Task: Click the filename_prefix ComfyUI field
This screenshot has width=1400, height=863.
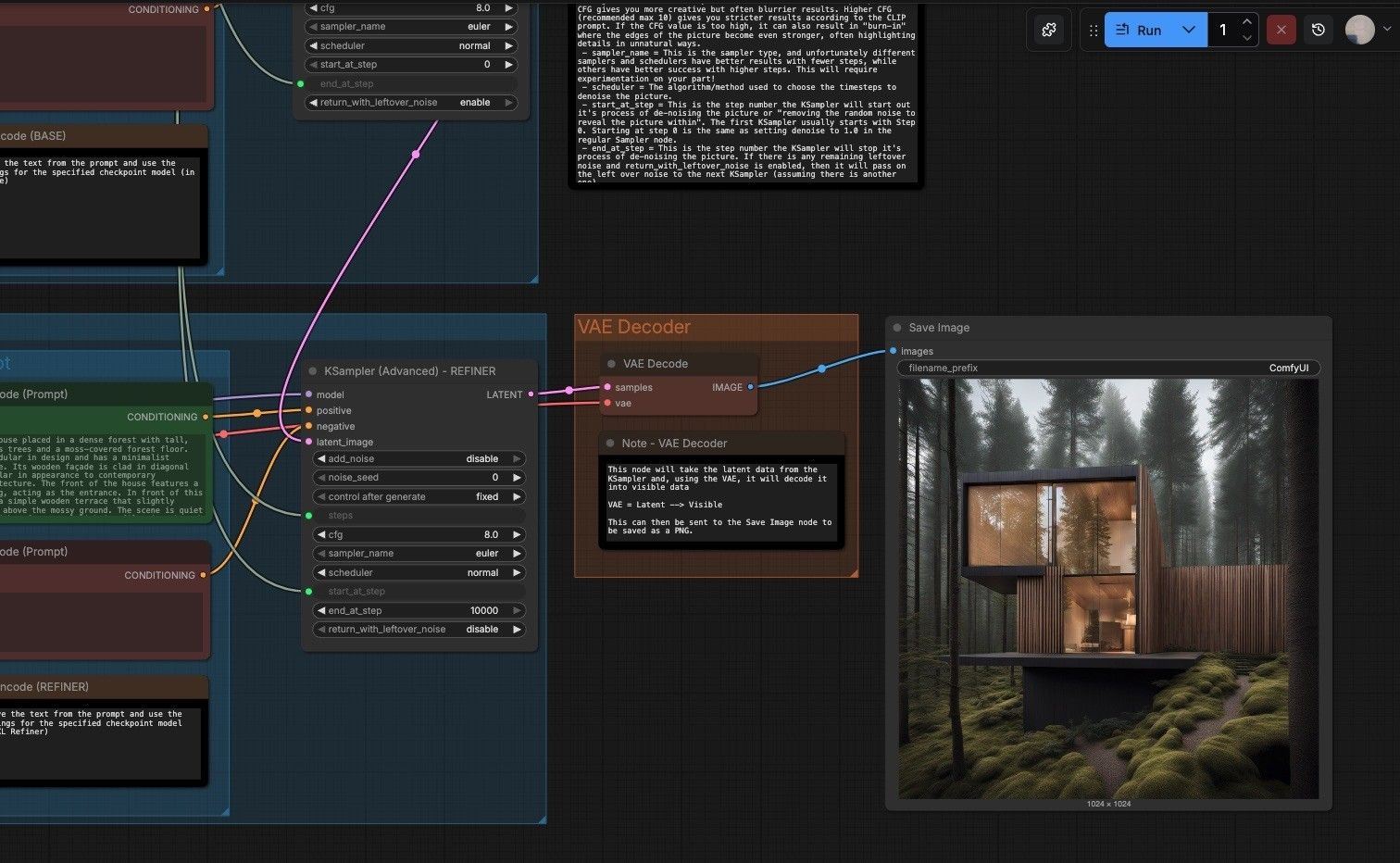Action: pos(1108,368)
